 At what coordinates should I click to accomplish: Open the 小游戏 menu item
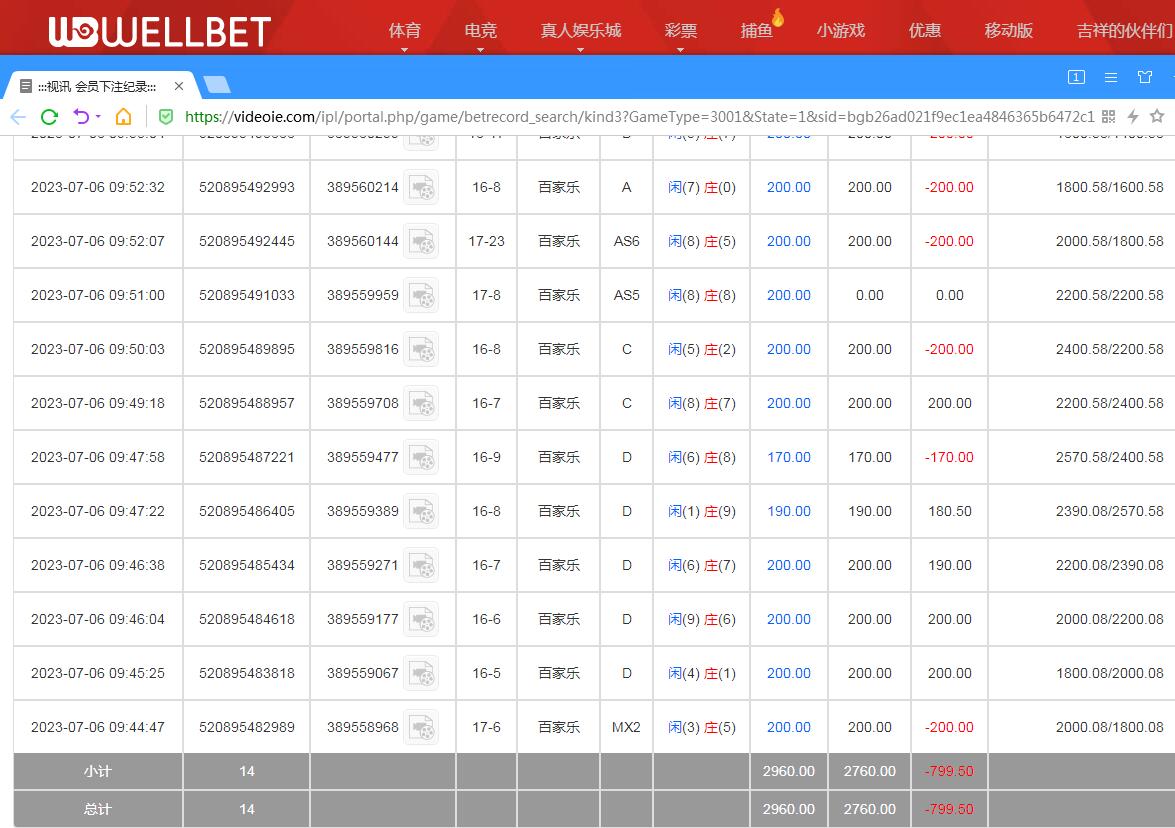tap(841, 31)
